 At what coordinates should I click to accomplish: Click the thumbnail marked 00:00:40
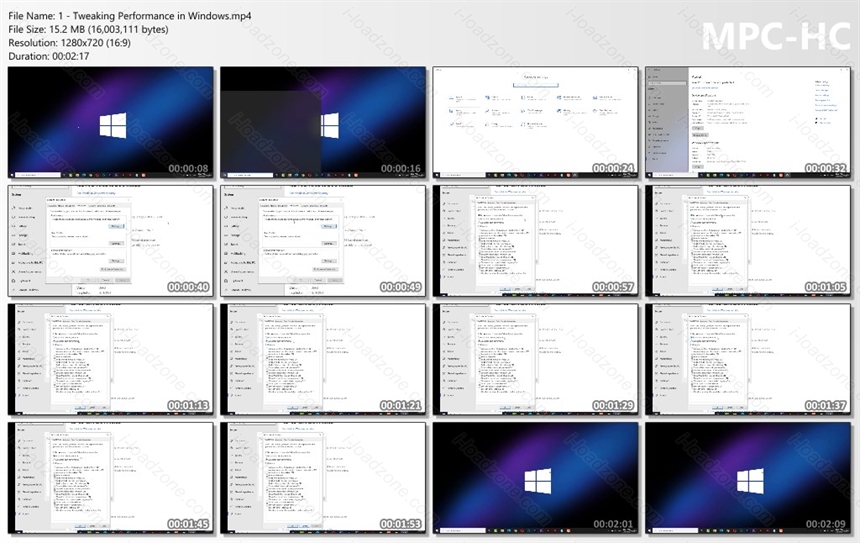coord(111,241)
